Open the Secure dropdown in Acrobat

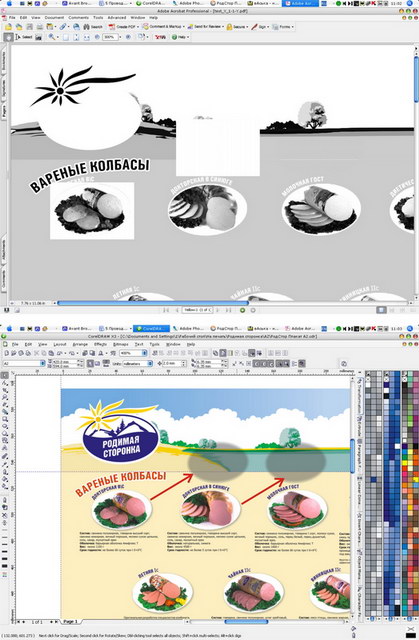237,27
